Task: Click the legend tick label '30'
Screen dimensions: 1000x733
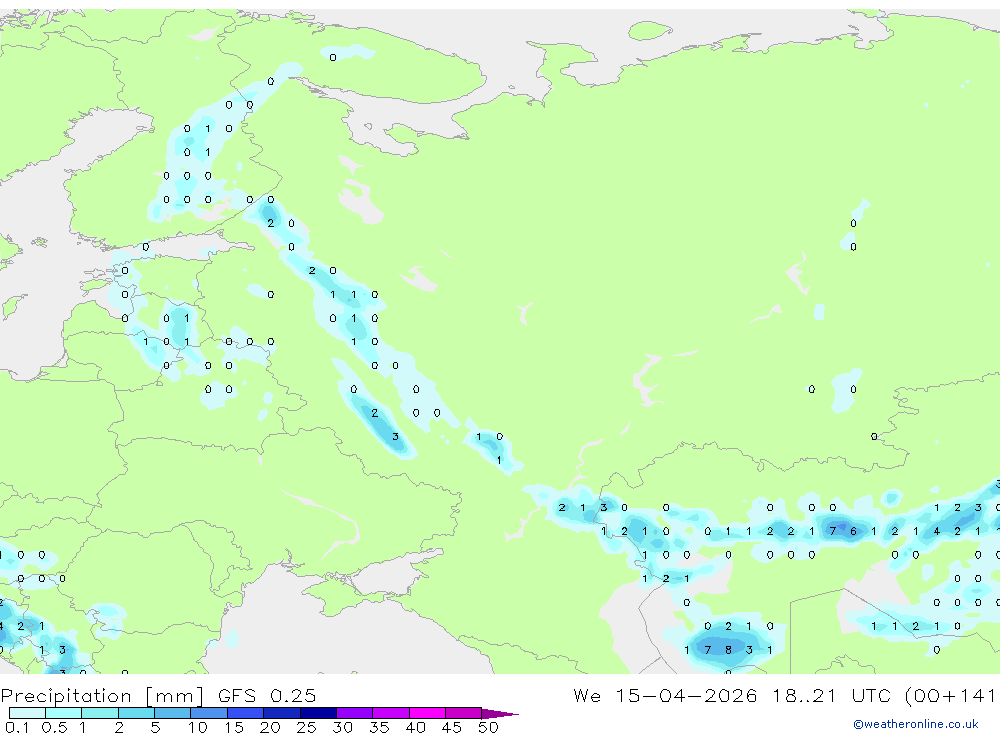Action: click(x=342, y=727)
